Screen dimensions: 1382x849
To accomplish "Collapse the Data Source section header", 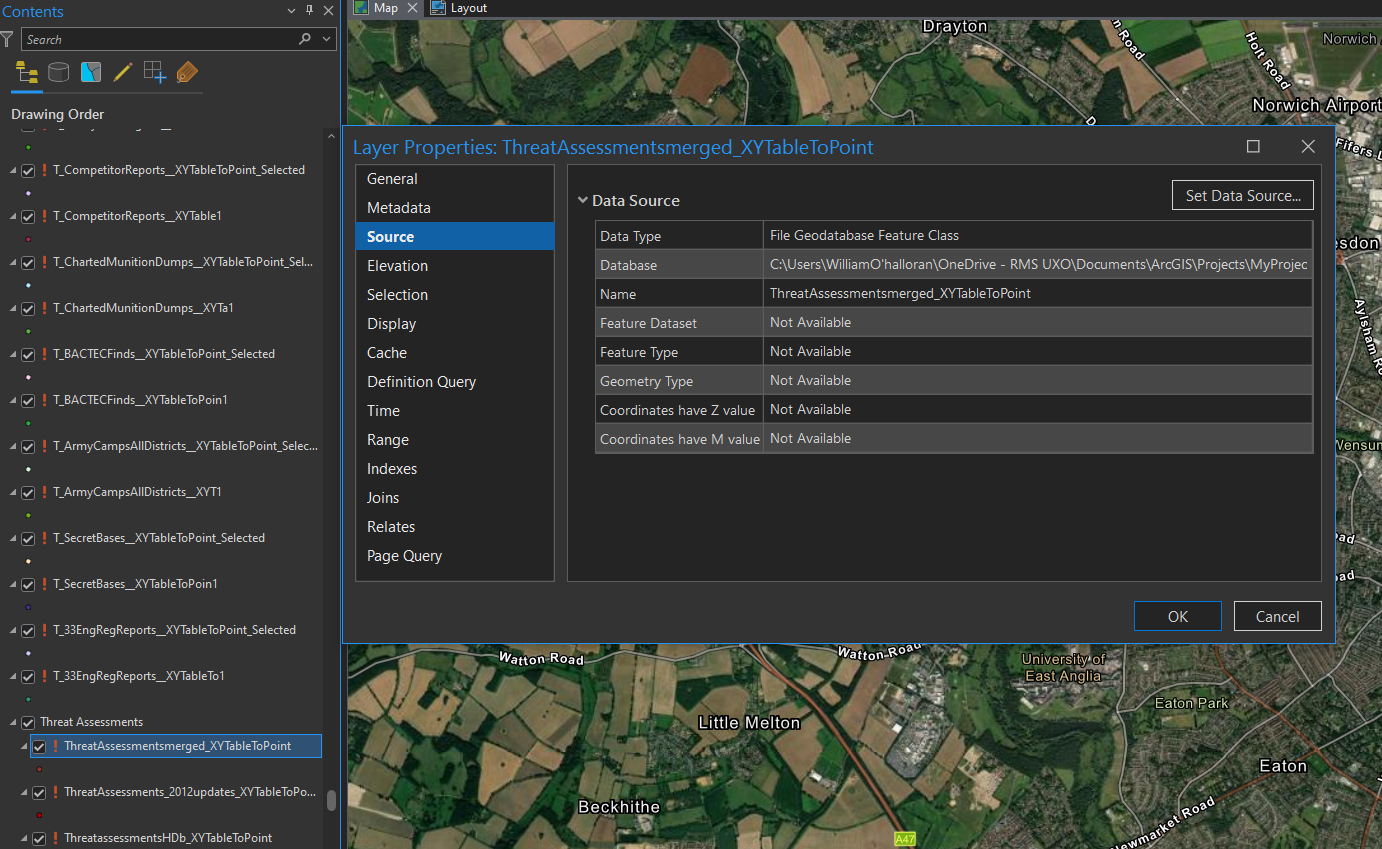I will pyautogui.click(x=583, y=200).
